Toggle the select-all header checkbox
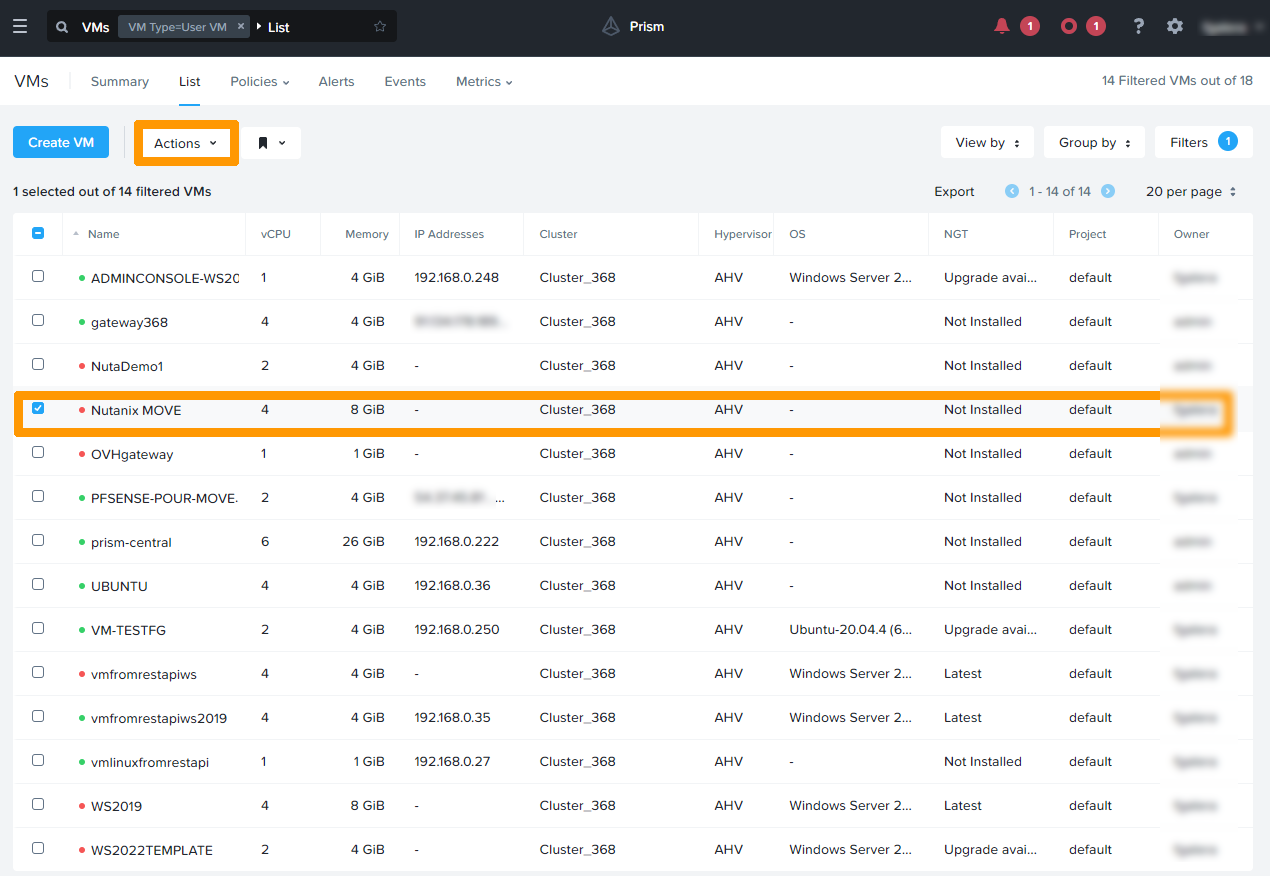Screen dimensions: 1270x876 pyautogui.click(x=38, y=233)
